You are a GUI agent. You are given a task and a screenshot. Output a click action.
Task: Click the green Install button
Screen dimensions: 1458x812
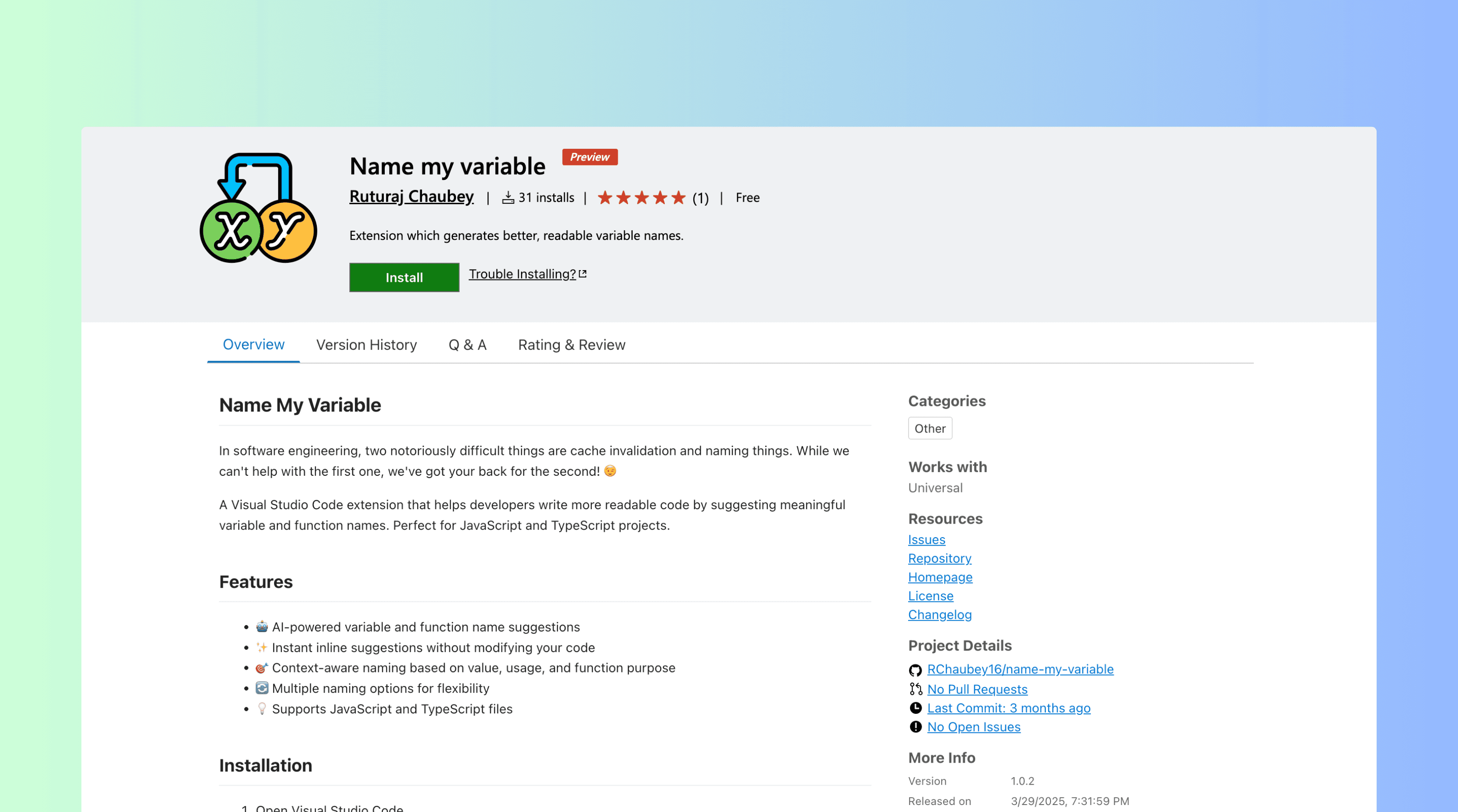[x=403, y=277]
